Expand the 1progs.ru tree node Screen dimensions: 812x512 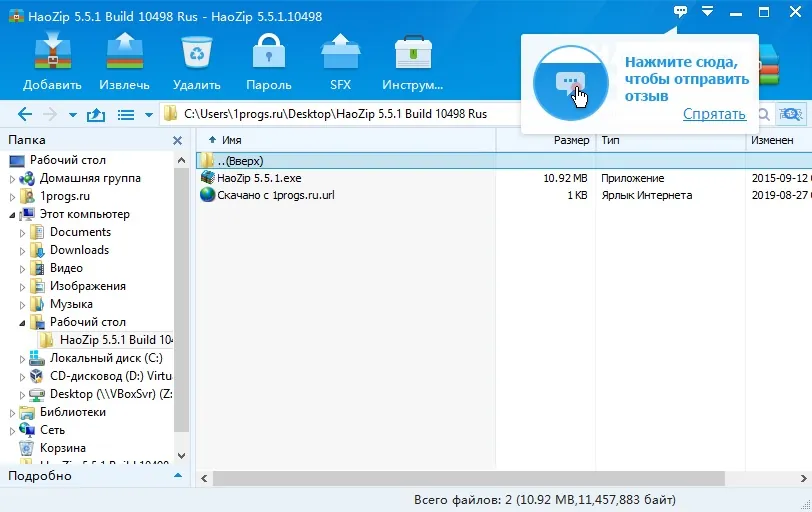pyautogui.click(x=12, y=197)
